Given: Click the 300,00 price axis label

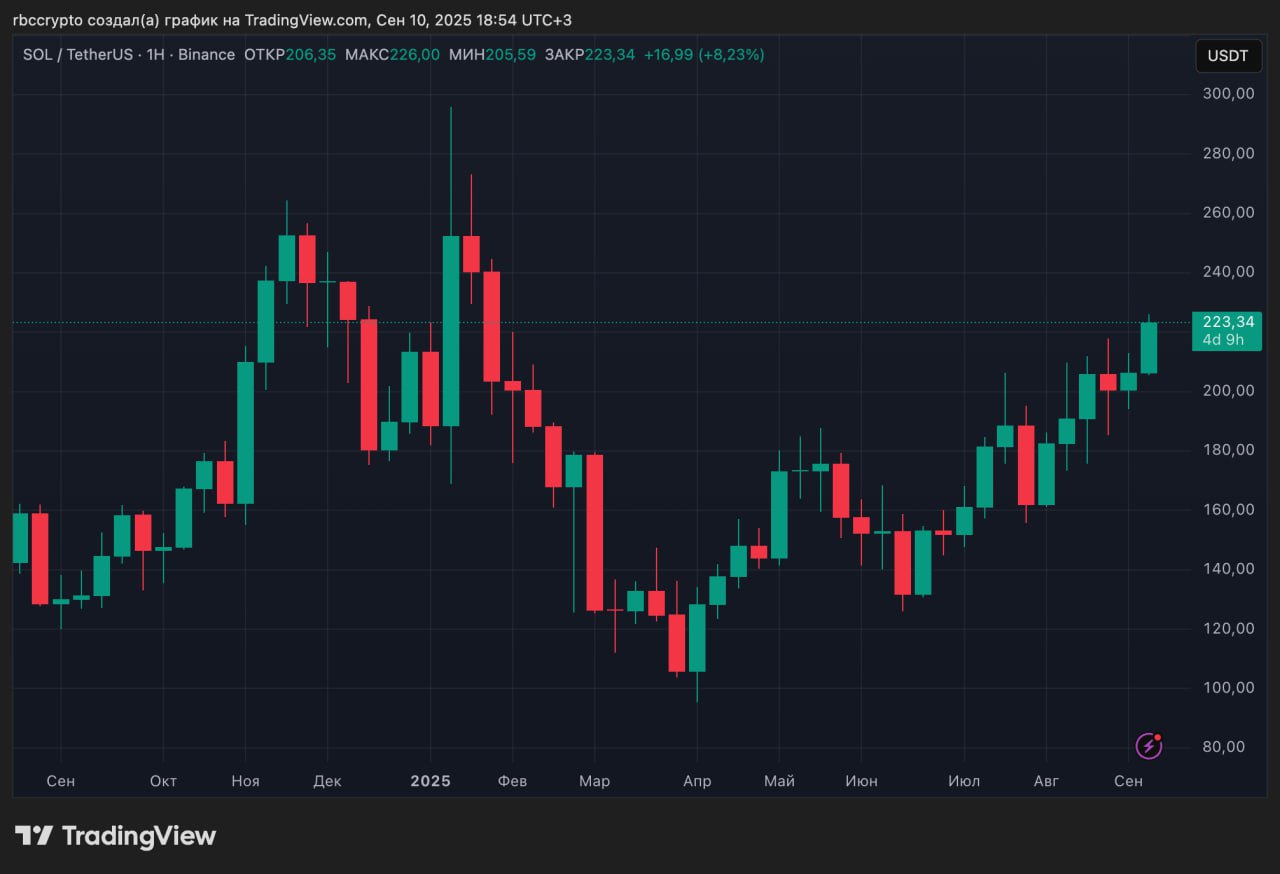Looking at the screenshot, I should [x=1228, y=93].
